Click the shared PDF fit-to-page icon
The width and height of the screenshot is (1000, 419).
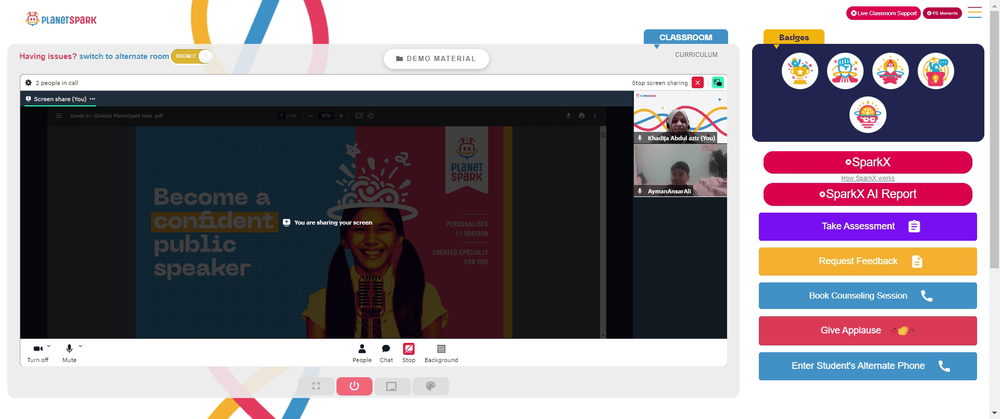click(359, 115)
